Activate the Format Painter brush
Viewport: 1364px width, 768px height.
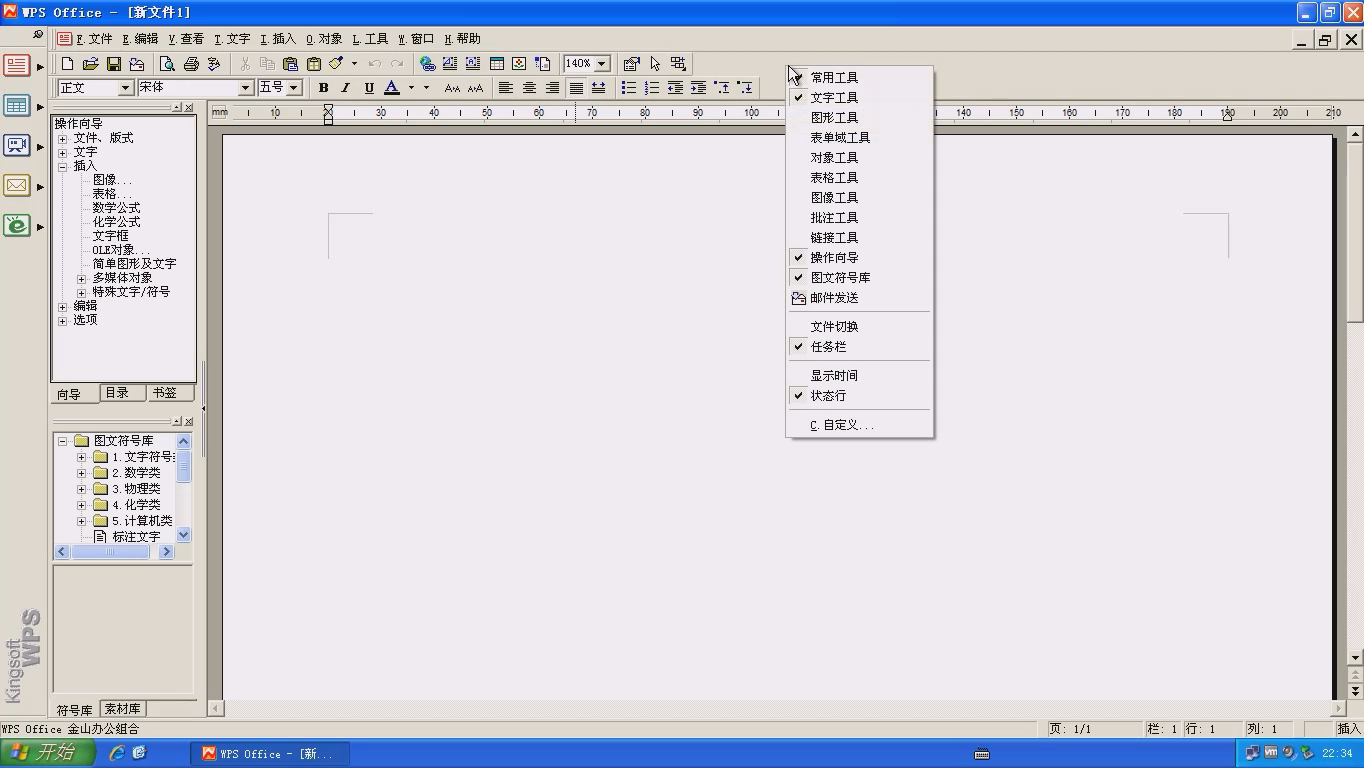click(x=337, y=64)
